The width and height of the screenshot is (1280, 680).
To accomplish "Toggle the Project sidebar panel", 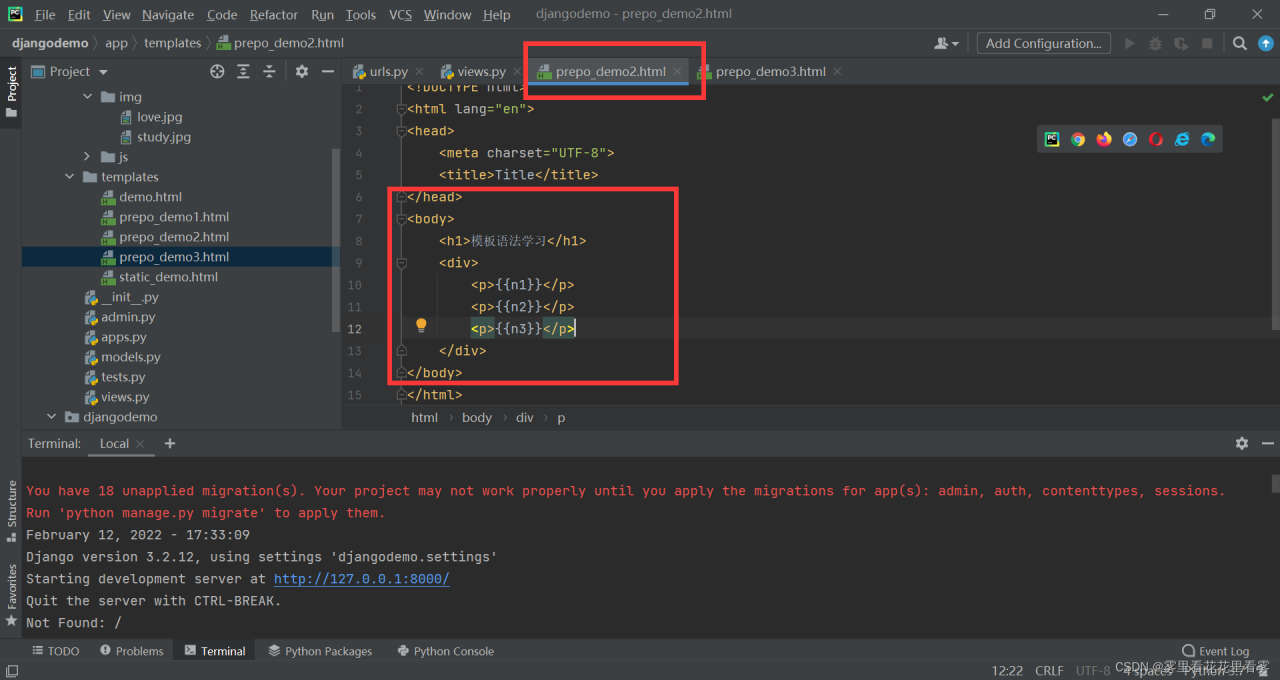I will (12, 90).
